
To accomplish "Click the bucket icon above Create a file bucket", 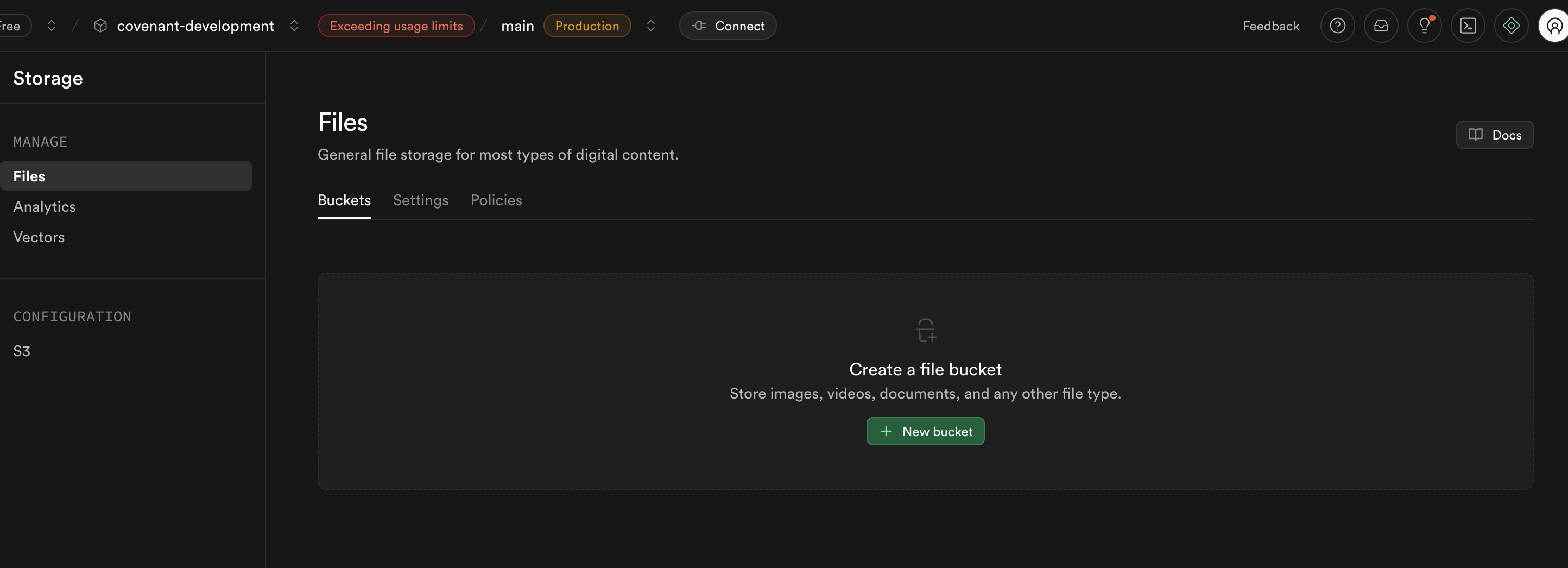I will [925, 330].
